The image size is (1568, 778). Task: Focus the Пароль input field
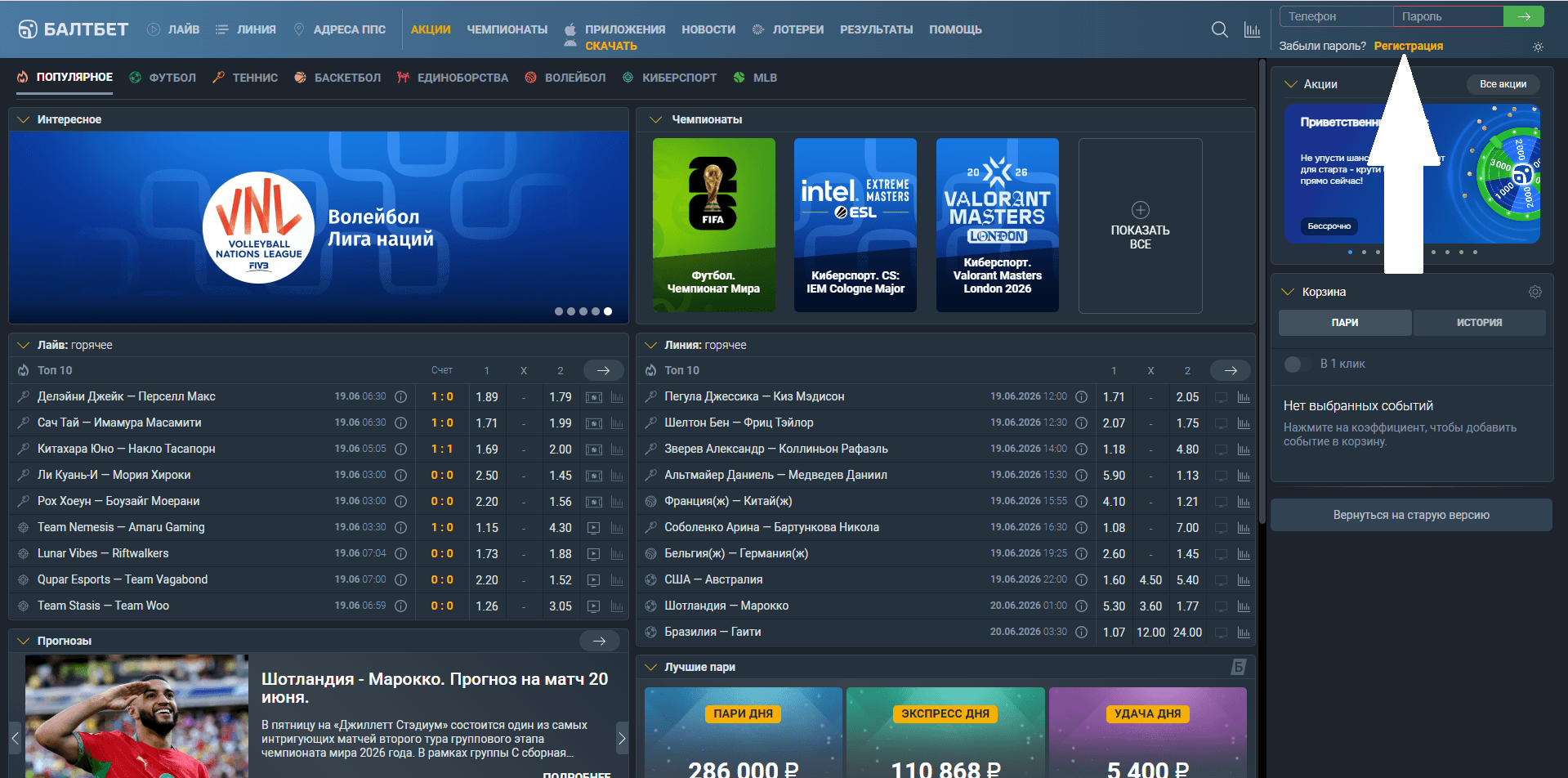click(1448, 16)
